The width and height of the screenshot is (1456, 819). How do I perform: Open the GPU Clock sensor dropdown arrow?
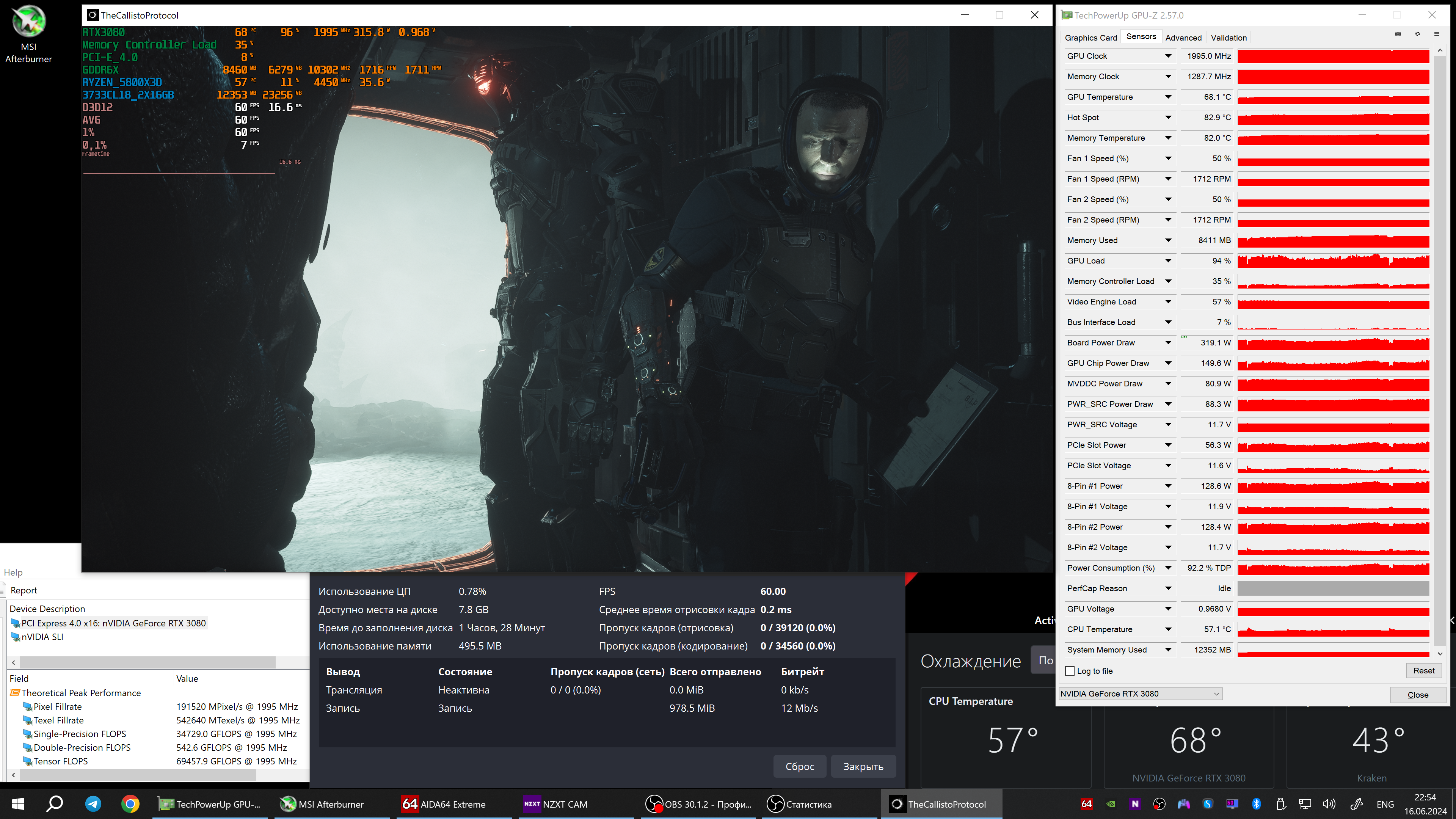pos(1168,56)
